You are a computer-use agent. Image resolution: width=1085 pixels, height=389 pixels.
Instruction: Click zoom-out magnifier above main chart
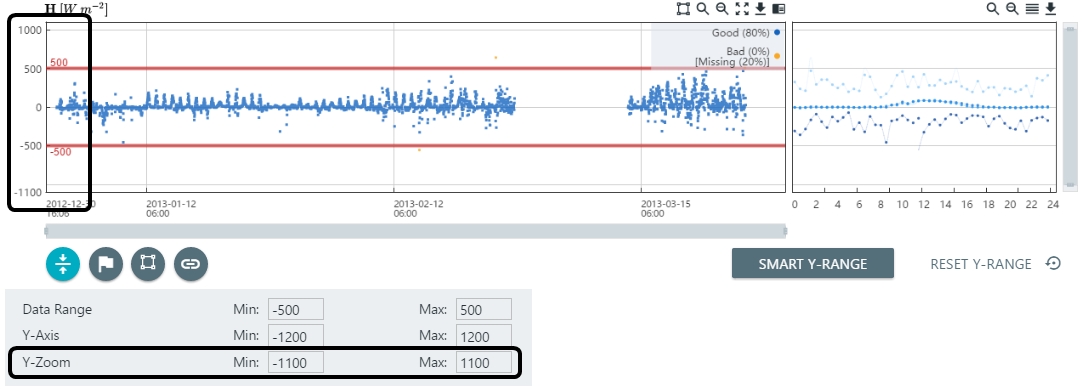click(722, 9)
